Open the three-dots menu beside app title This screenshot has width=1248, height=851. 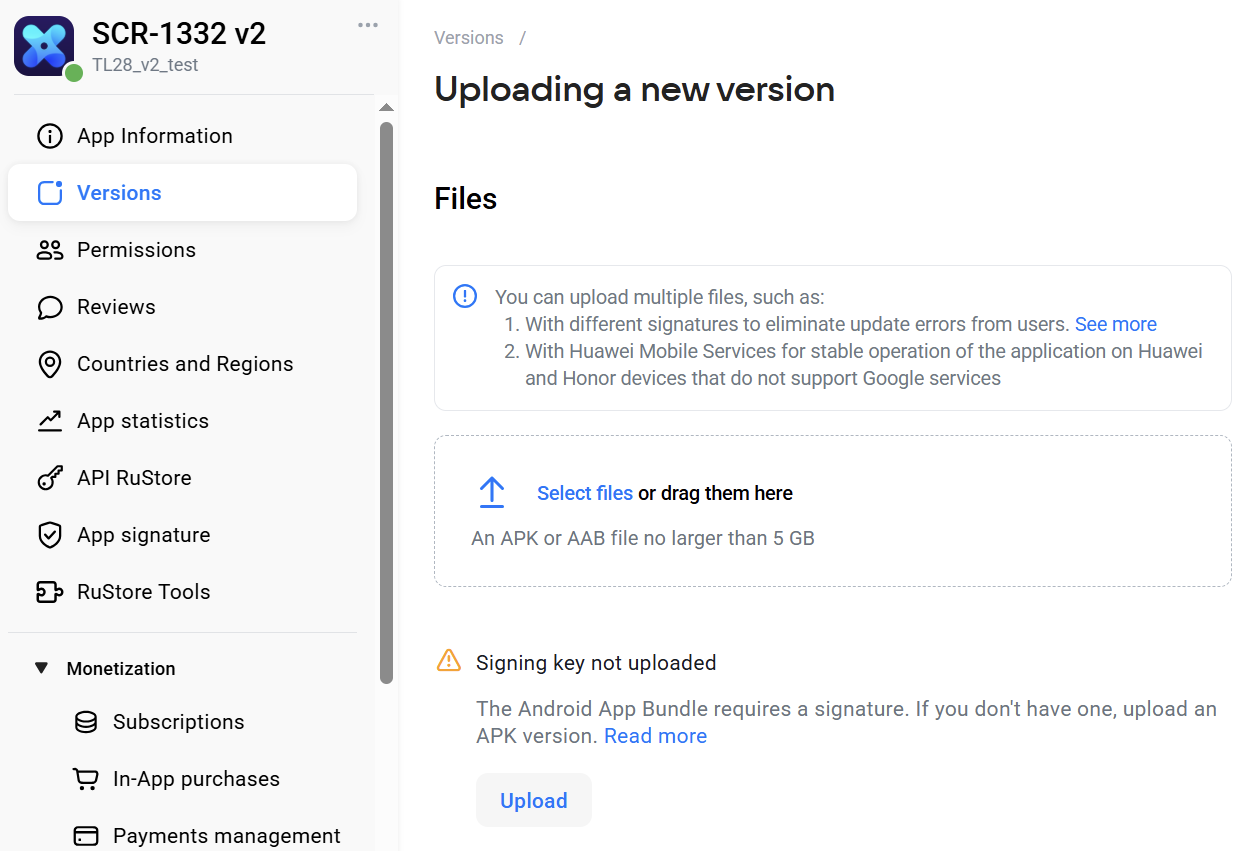coord(368,25)
